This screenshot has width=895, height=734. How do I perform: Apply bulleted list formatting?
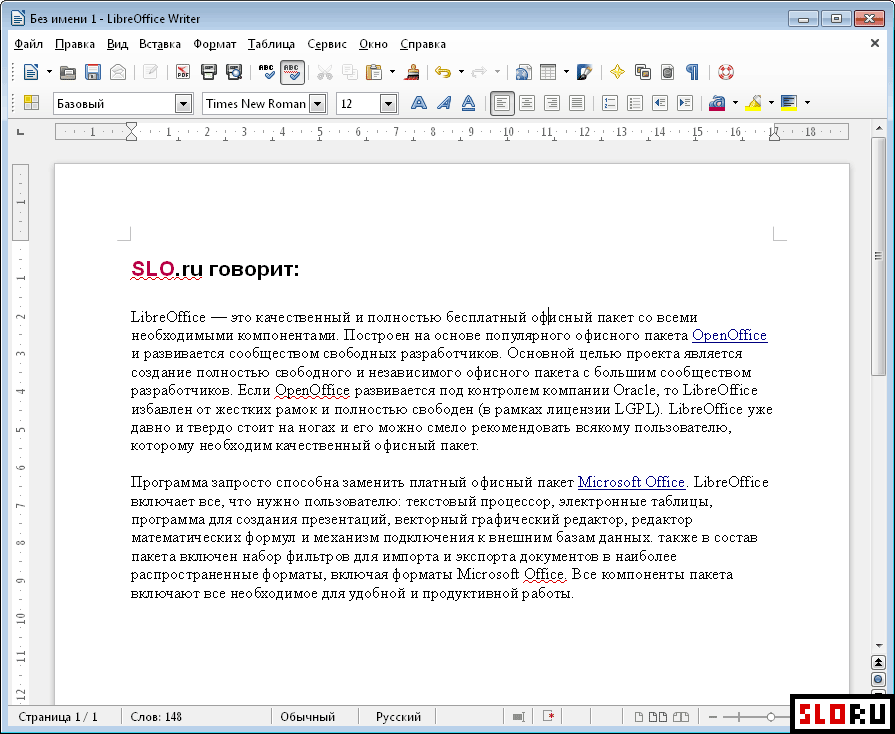[635, 103]
